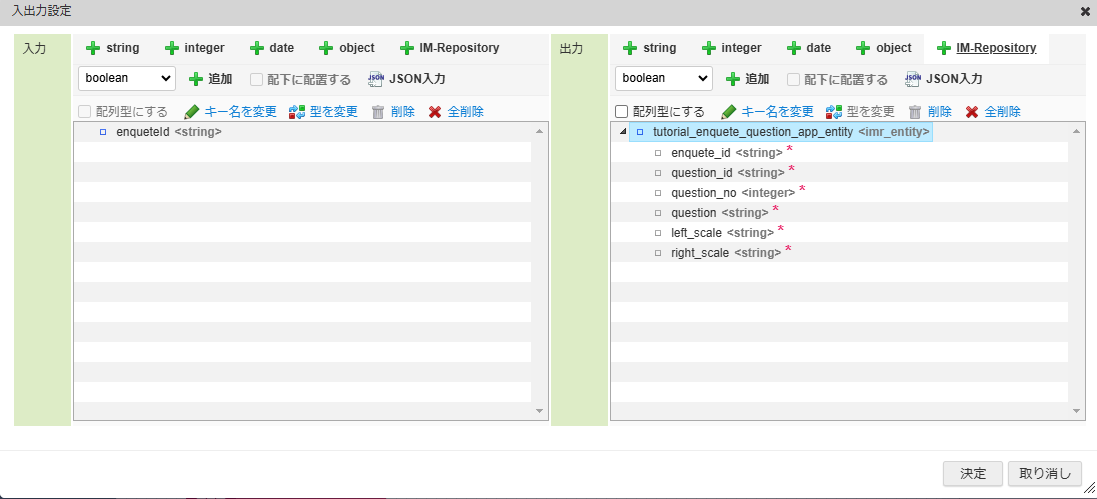Add object key in input panel
The image size is (1097, 499).
346,48
